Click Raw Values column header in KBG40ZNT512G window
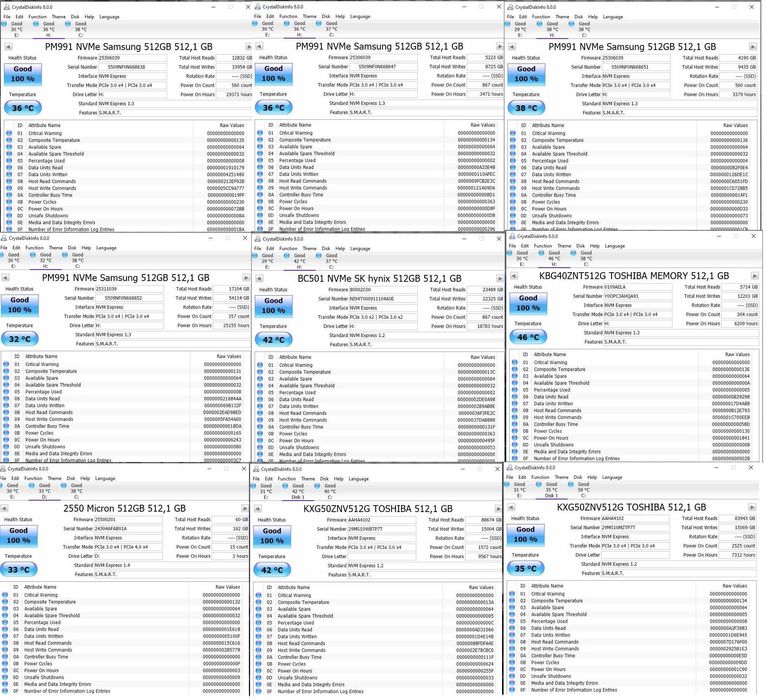Screen dimensions: 767x700 [737, 354]
